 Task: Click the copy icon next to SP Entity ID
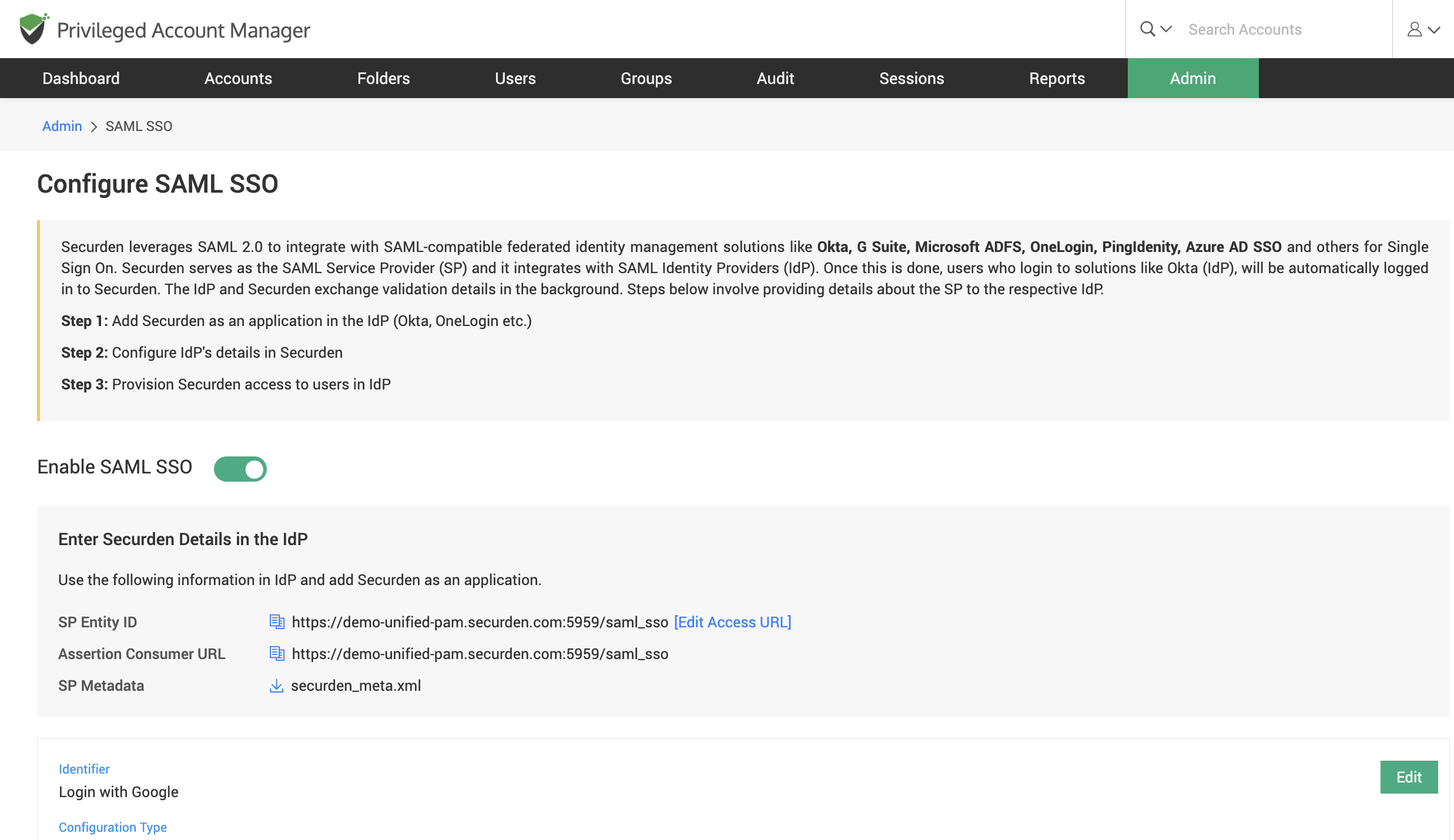(277, 621)
